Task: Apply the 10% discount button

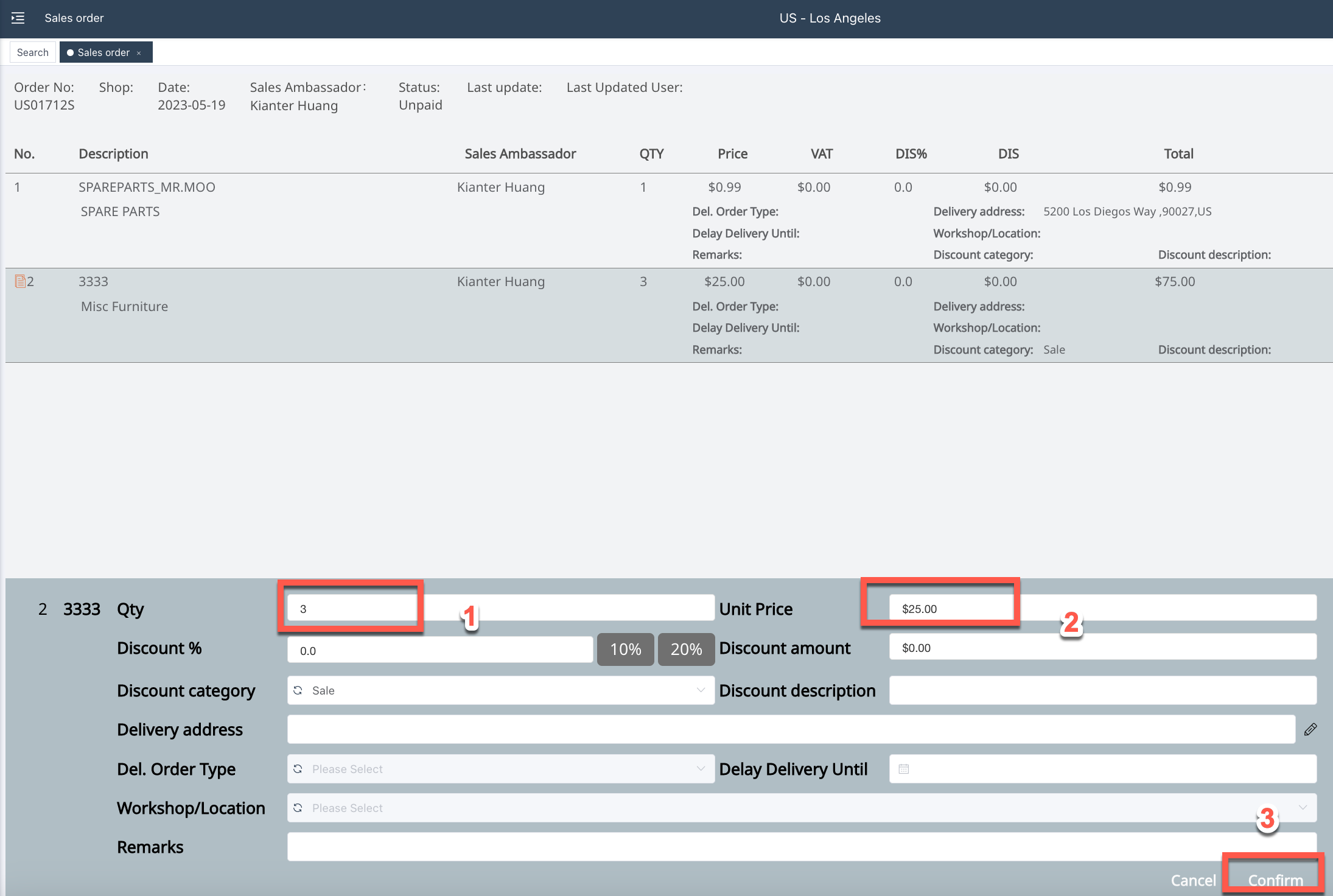Action: click(x=625, y=649)
